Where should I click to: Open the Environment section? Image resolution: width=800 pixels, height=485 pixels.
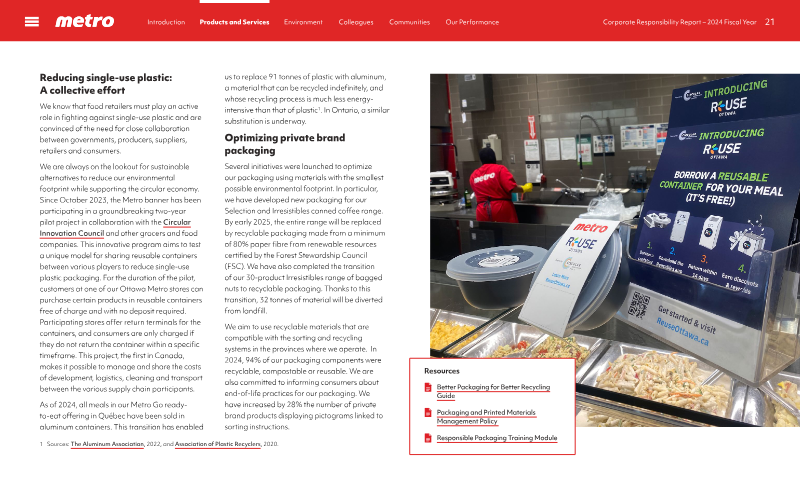point(303,22)
